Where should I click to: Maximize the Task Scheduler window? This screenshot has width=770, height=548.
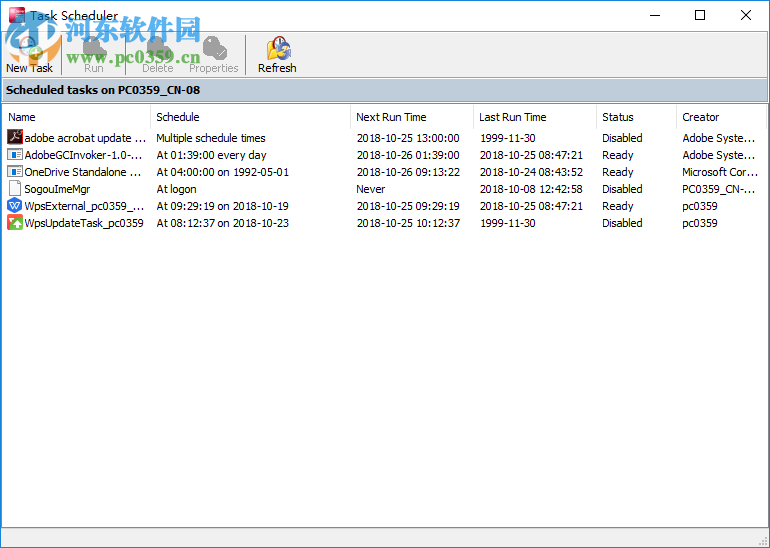pyautogui.click(x=700, y=15)
